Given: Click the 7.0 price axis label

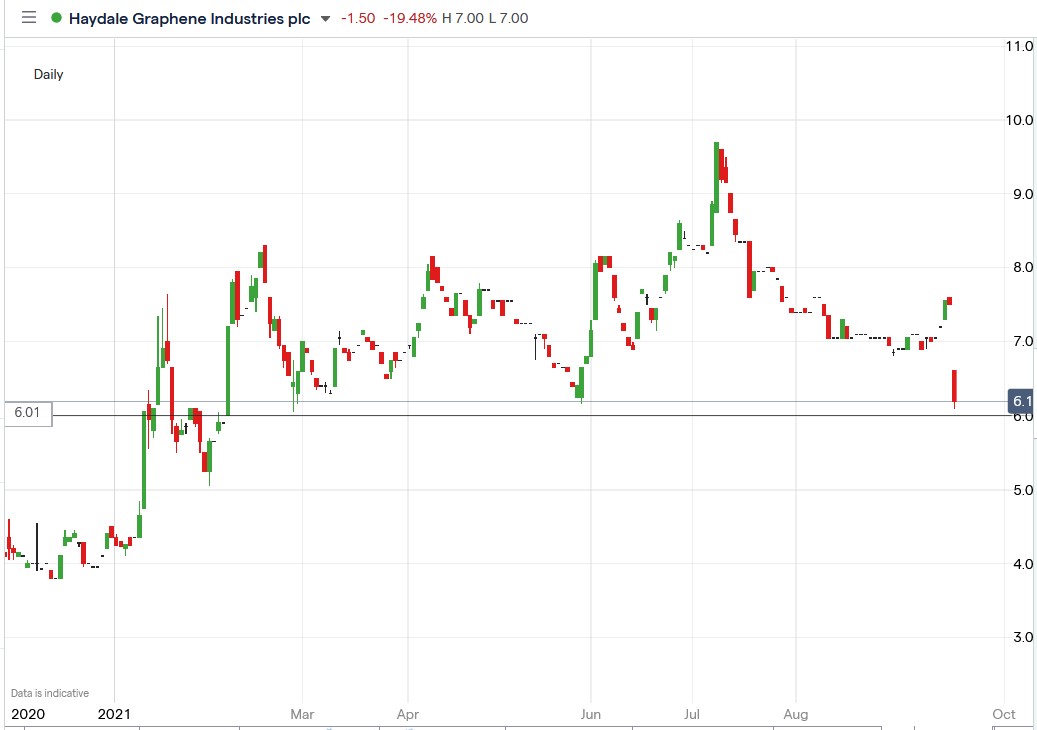Looking at the screenshot, I should (x=1022, y=341).
